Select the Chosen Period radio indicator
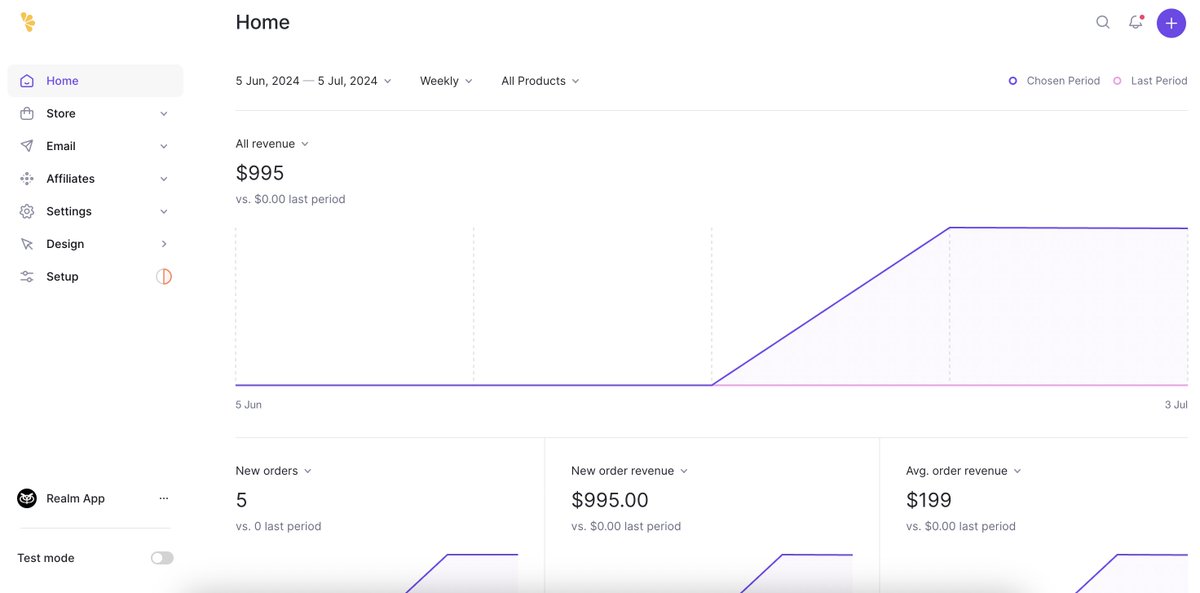Screen dimensions: 1200x593 click(1013, 80)
